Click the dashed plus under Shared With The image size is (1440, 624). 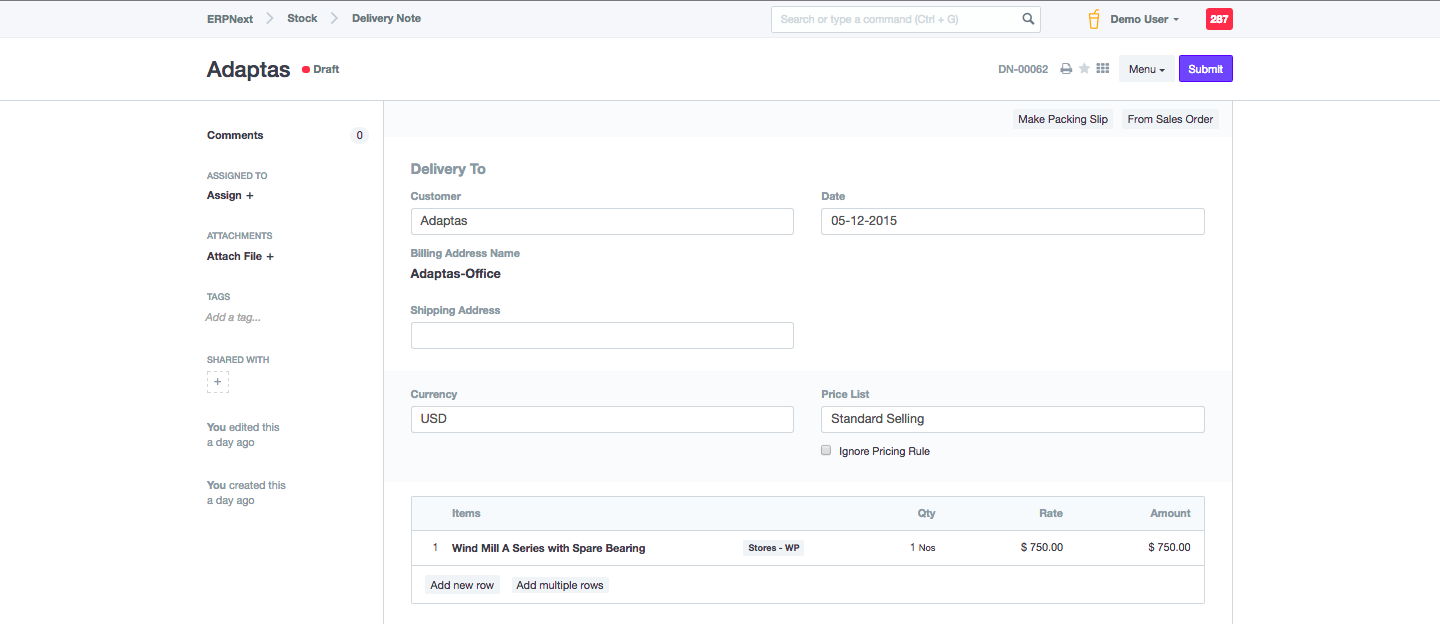[218, 382]
